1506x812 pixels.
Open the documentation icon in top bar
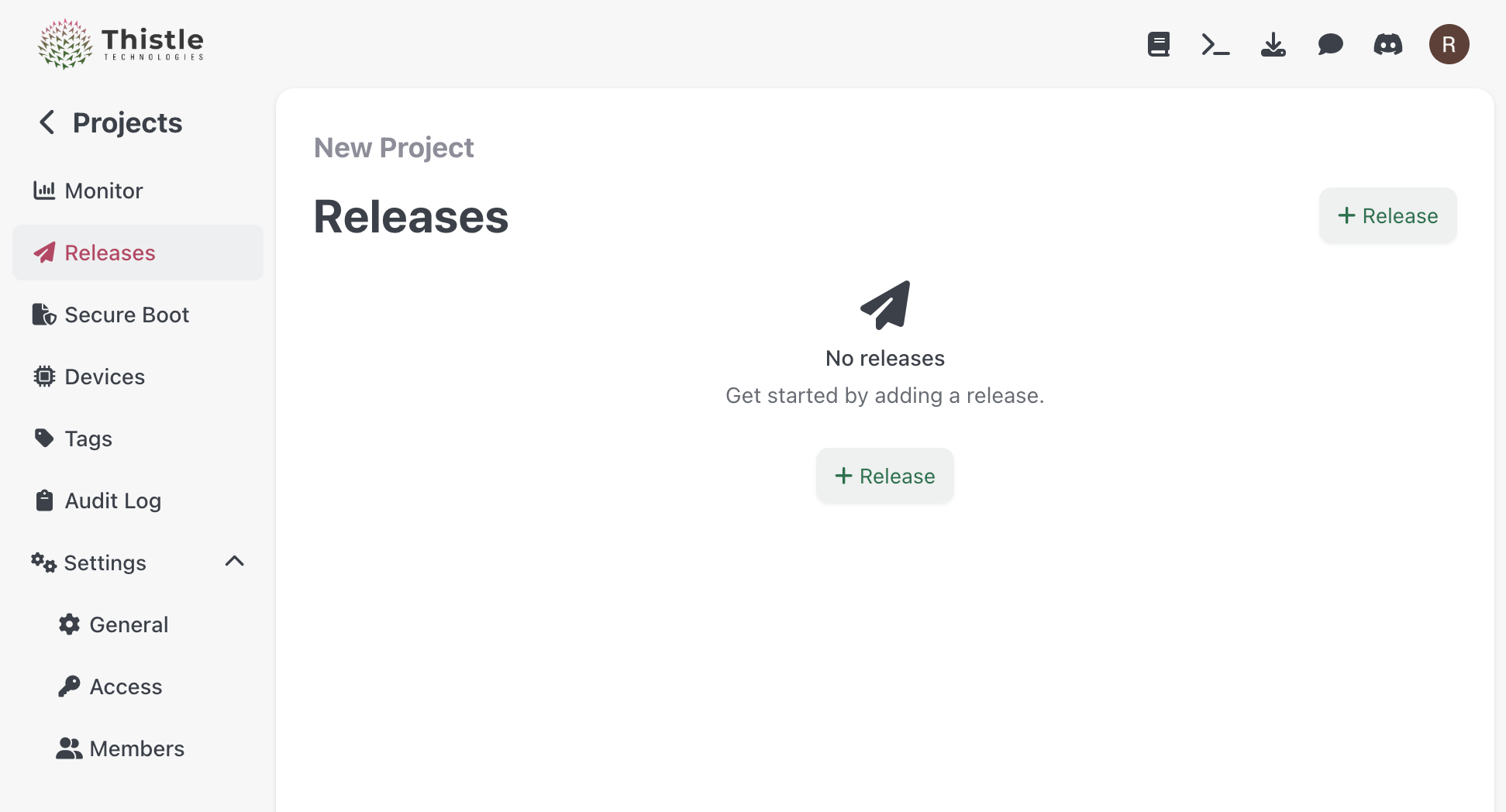[1158, 44]
